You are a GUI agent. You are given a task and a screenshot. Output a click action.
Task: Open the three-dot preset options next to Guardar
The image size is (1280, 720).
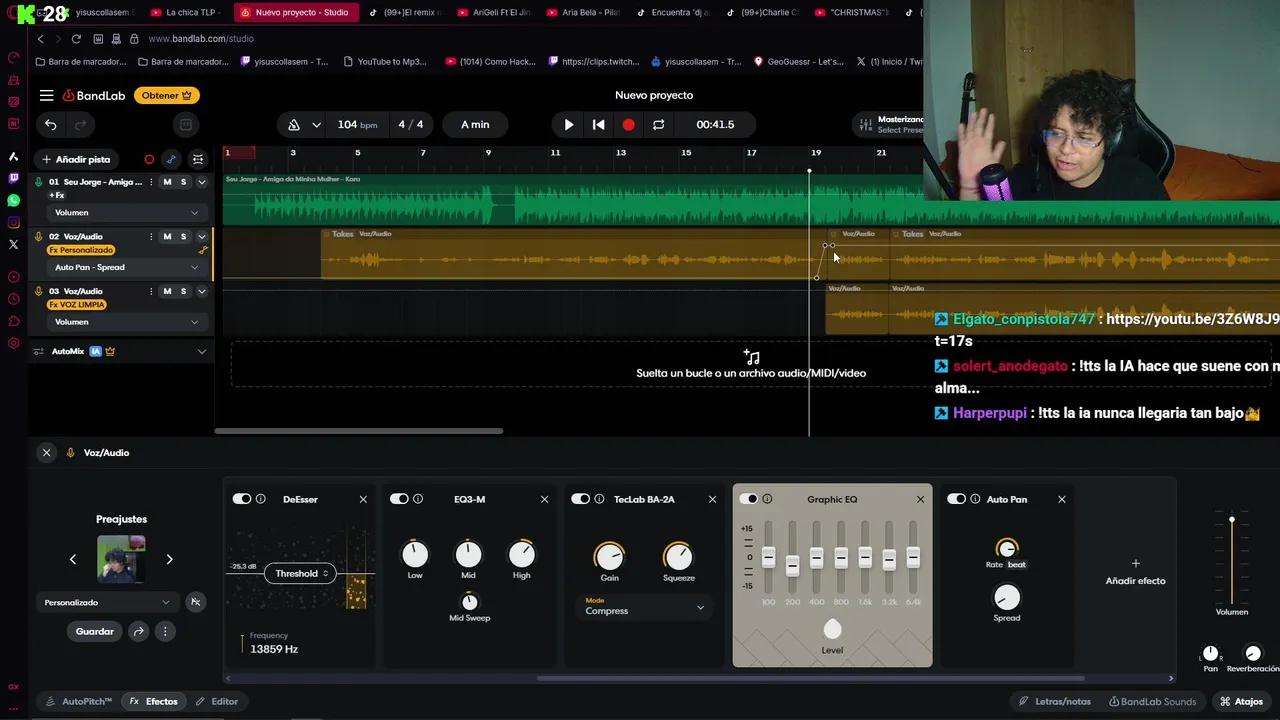click(165, 631)
